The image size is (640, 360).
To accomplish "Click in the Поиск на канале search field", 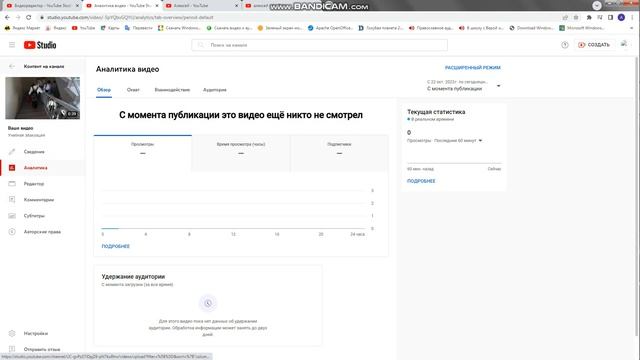I will click(320, 45).
